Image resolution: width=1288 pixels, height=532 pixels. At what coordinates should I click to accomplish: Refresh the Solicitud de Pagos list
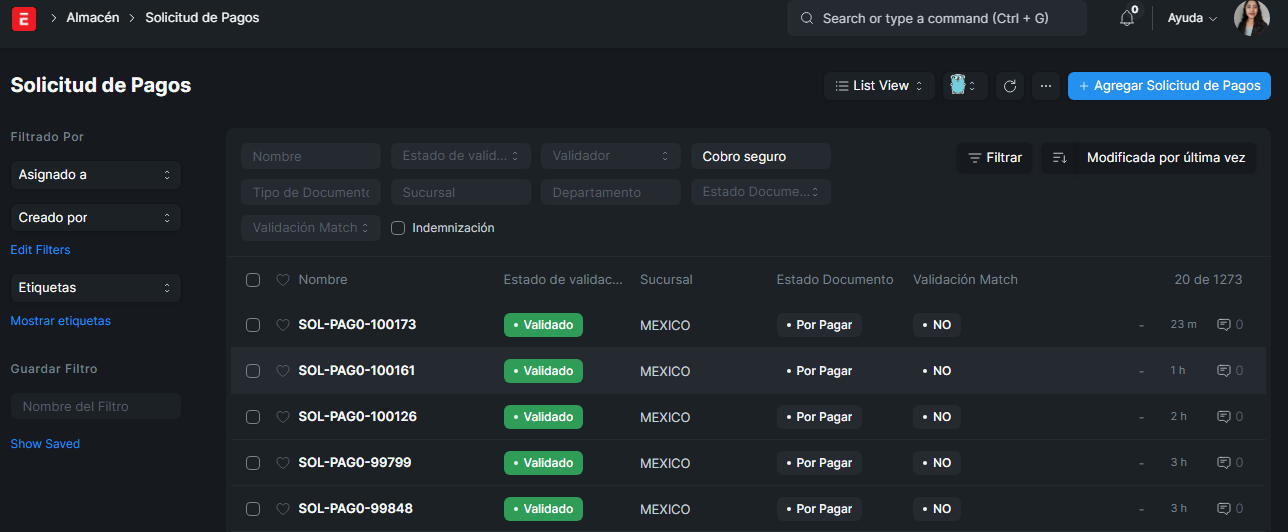[1010, 86]
